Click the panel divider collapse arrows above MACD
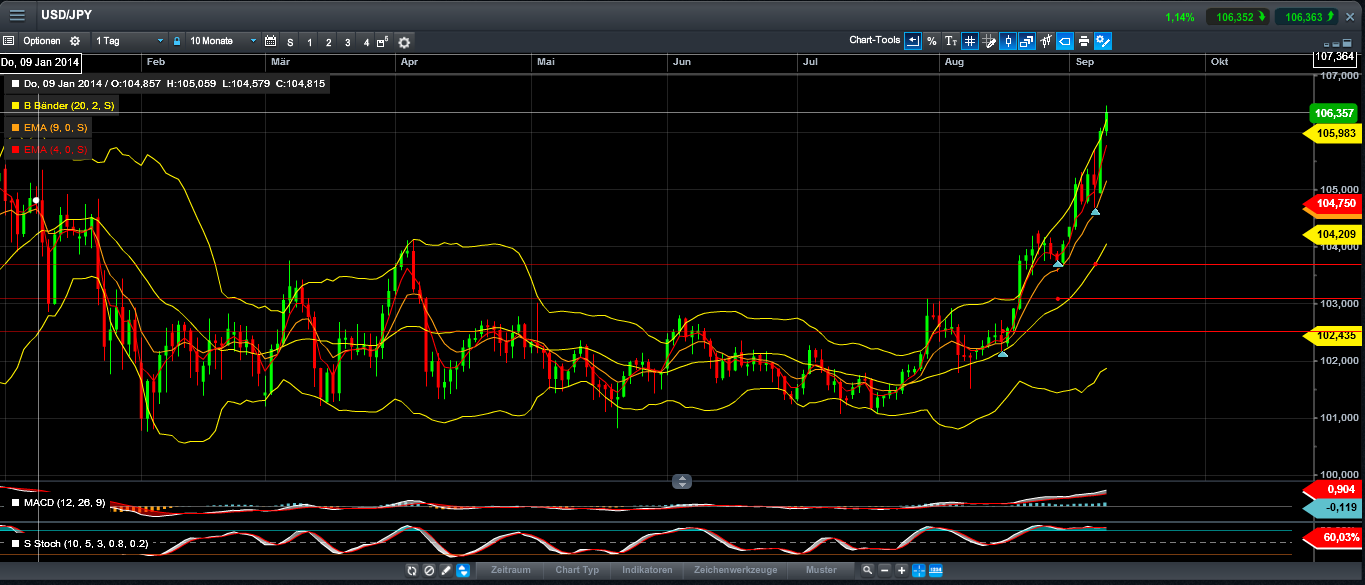The image size is (1365, 585). coord(682,481)
